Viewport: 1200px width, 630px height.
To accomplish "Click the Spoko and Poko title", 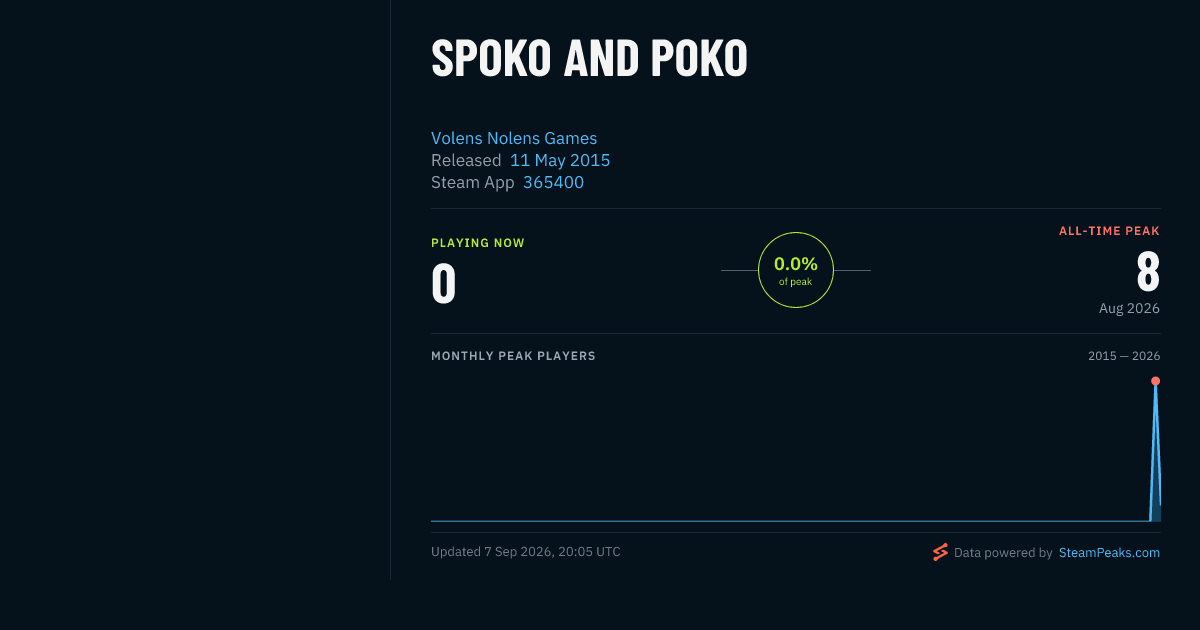I will pos(589,59).
